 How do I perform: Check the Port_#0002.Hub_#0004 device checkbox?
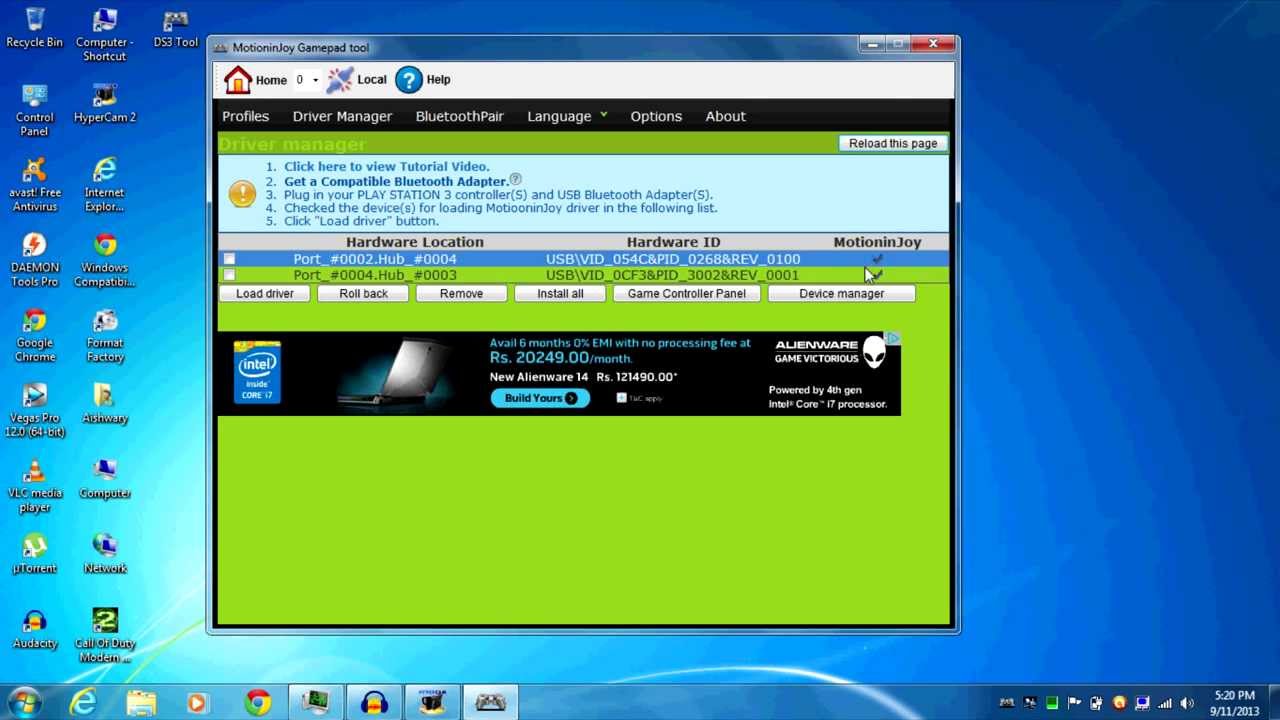(229, 259)
